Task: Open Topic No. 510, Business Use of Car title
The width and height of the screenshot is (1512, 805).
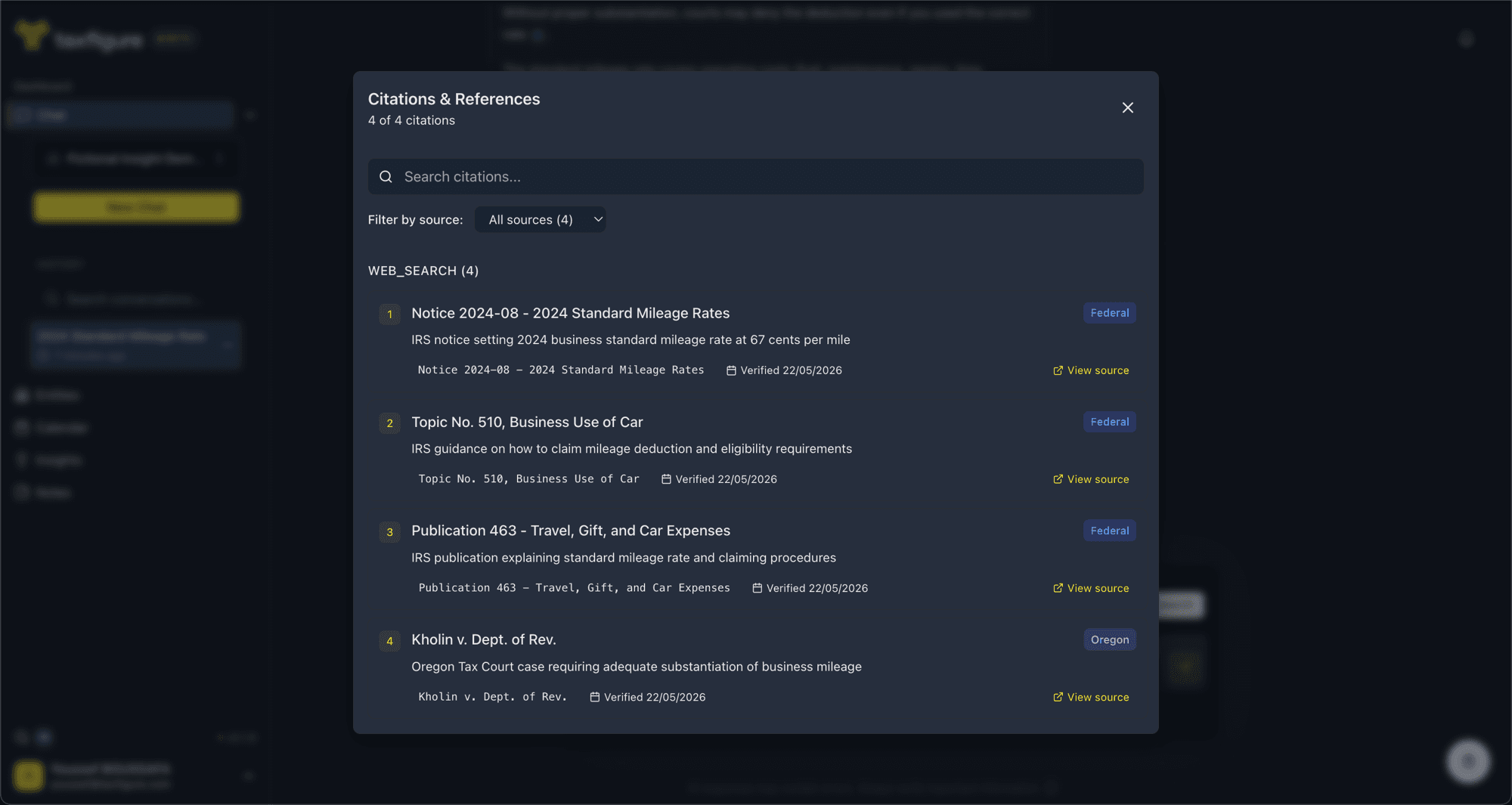Action: (x=527, y=422)
